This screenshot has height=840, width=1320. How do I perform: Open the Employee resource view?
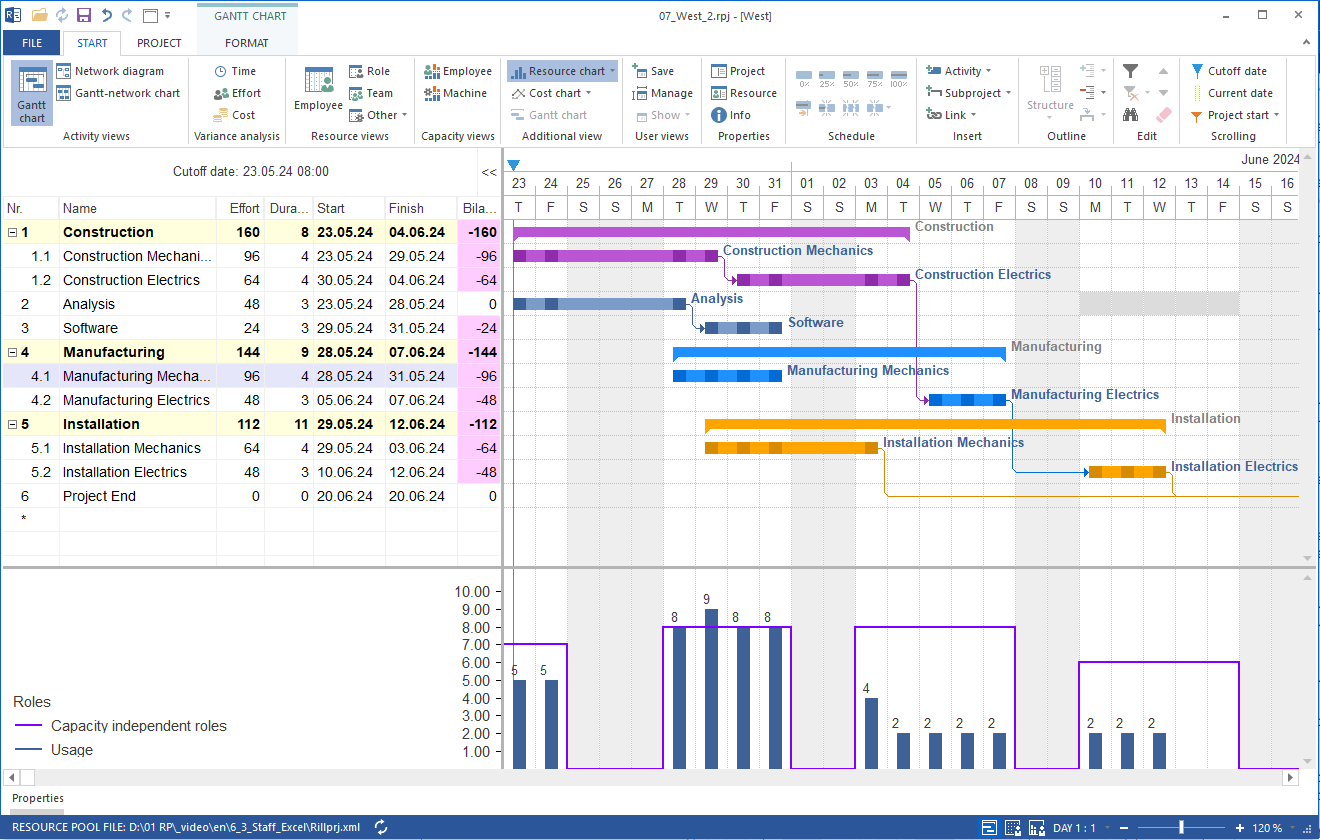pos(317,93)
